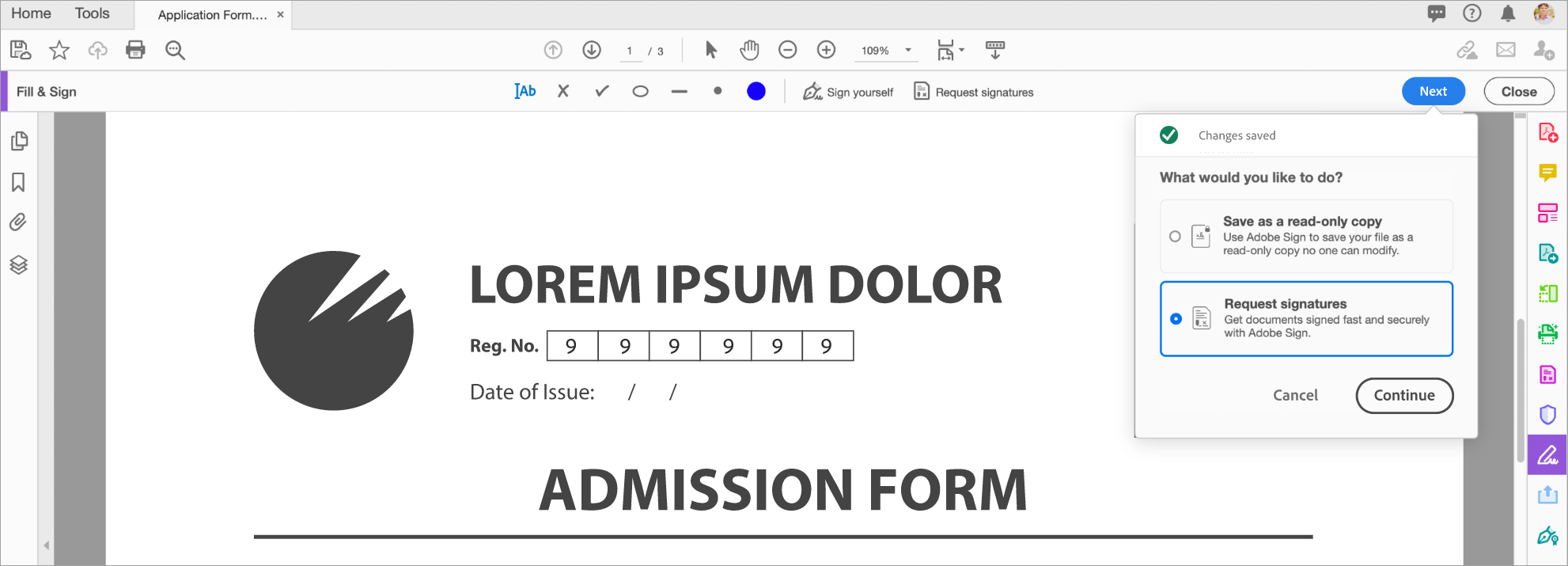Print the document with printer icon
The image size is (1568, 566).
pyautogui.click(x=135, y=50)
